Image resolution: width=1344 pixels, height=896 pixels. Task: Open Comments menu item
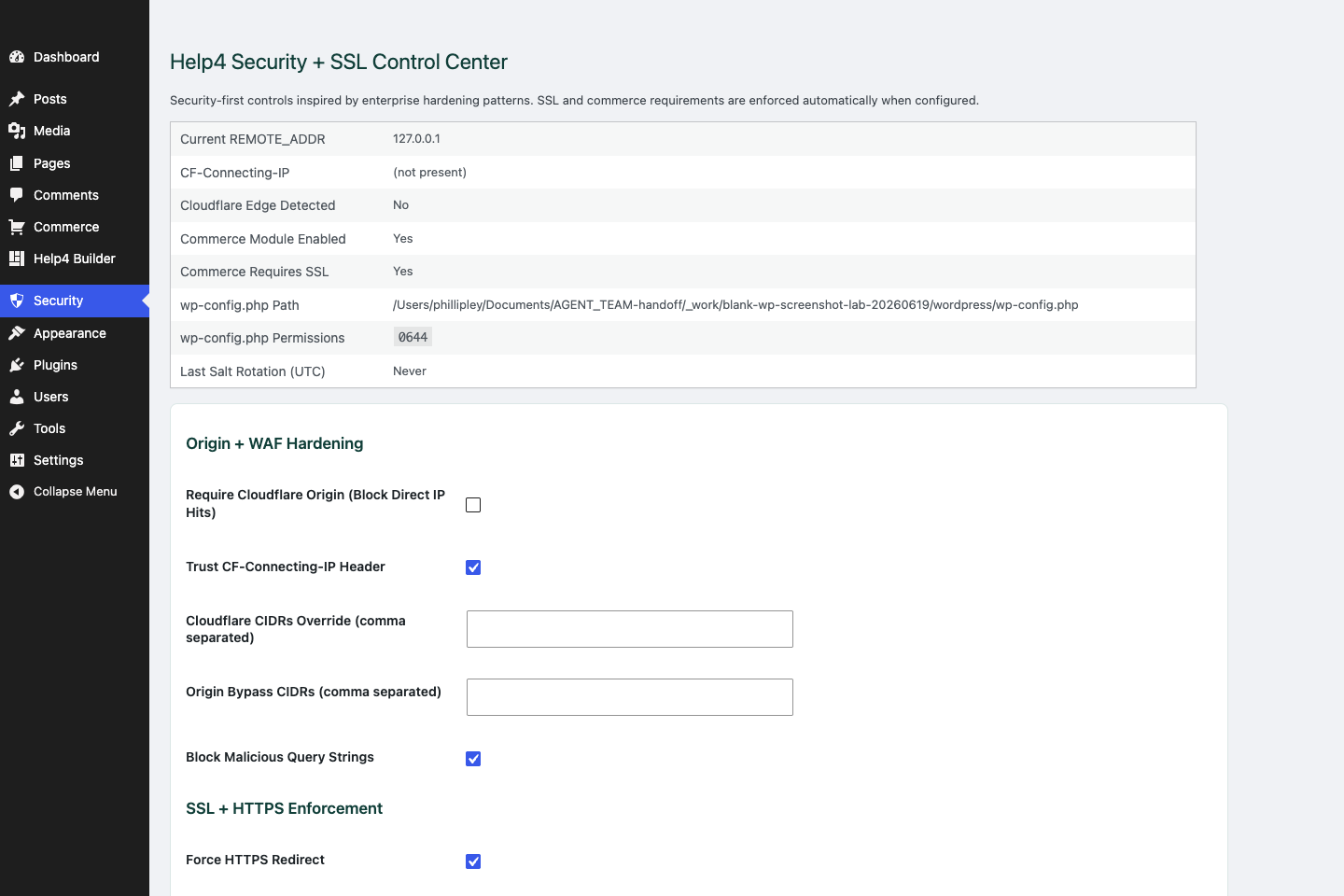tap(75, 195)
